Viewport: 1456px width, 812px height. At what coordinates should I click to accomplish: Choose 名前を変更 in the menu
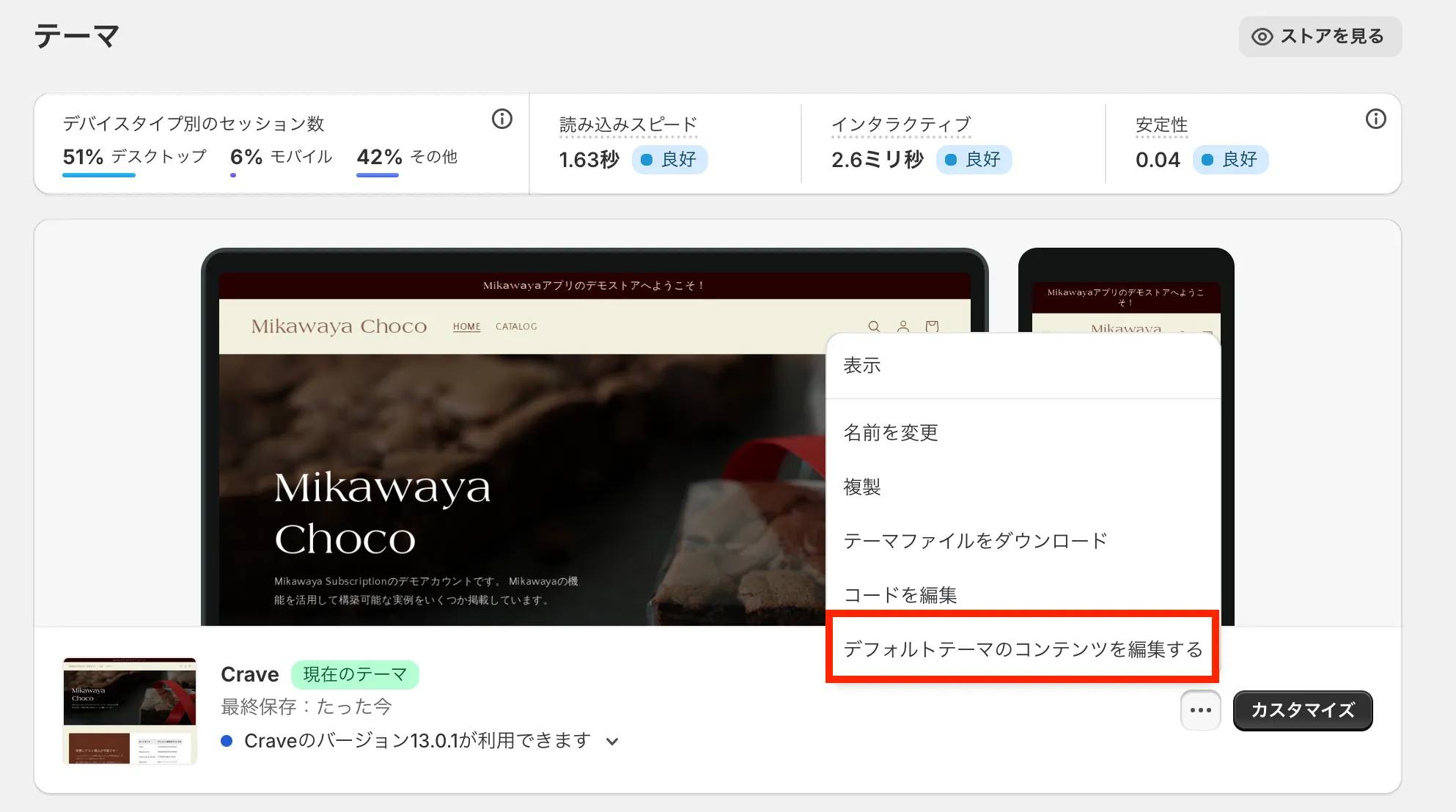click(x=891, y=432)
